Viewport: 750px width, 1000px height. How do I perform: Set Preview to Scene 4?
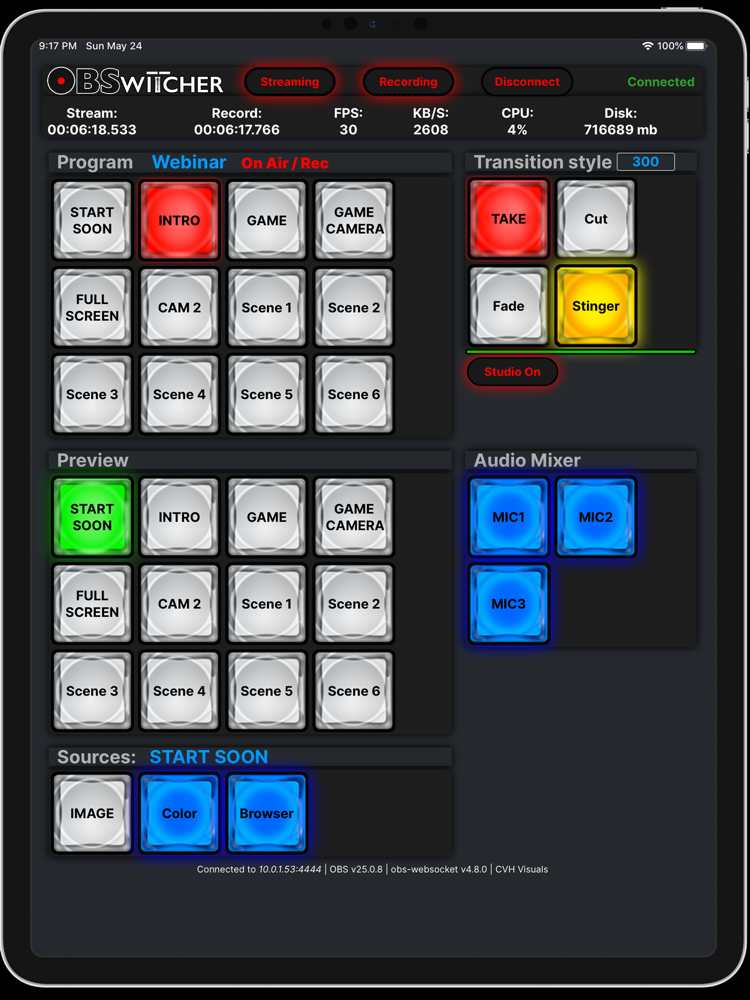(x=179, y=691)
